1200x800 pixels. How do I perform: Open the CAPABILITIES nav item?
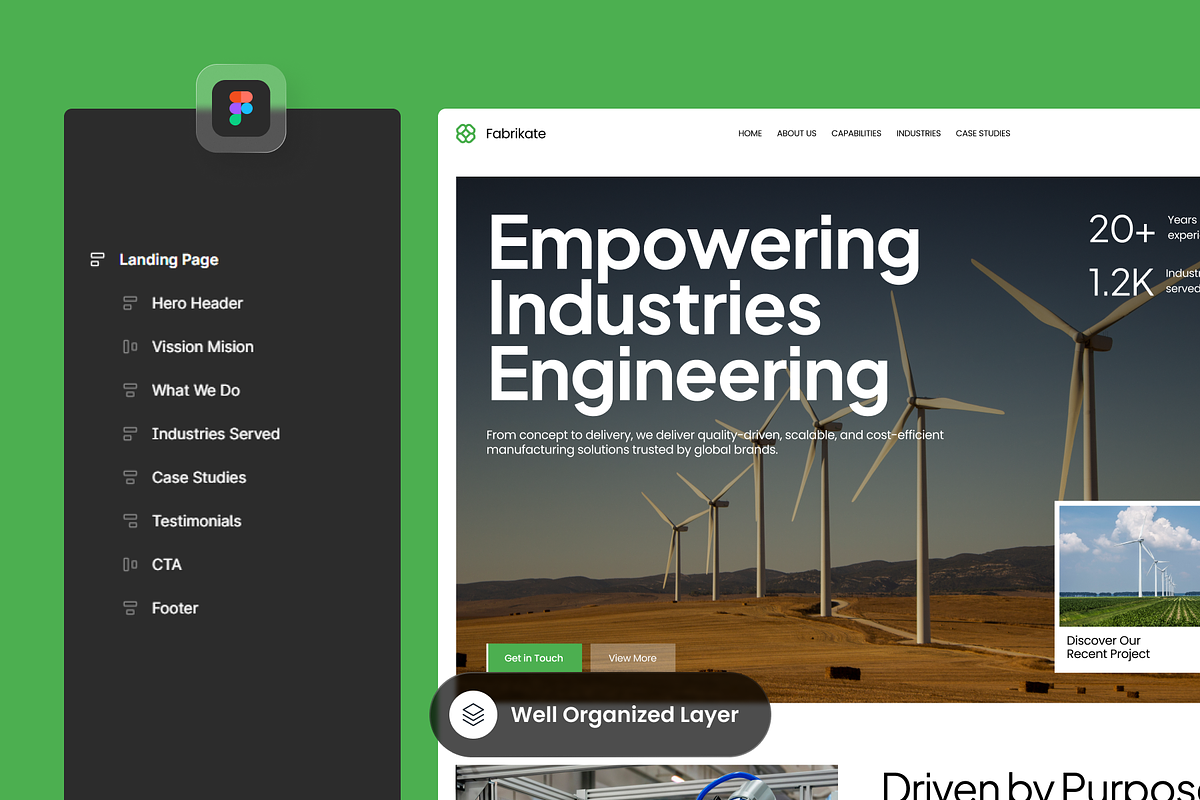pyautogui.click(x=856, y=133)
